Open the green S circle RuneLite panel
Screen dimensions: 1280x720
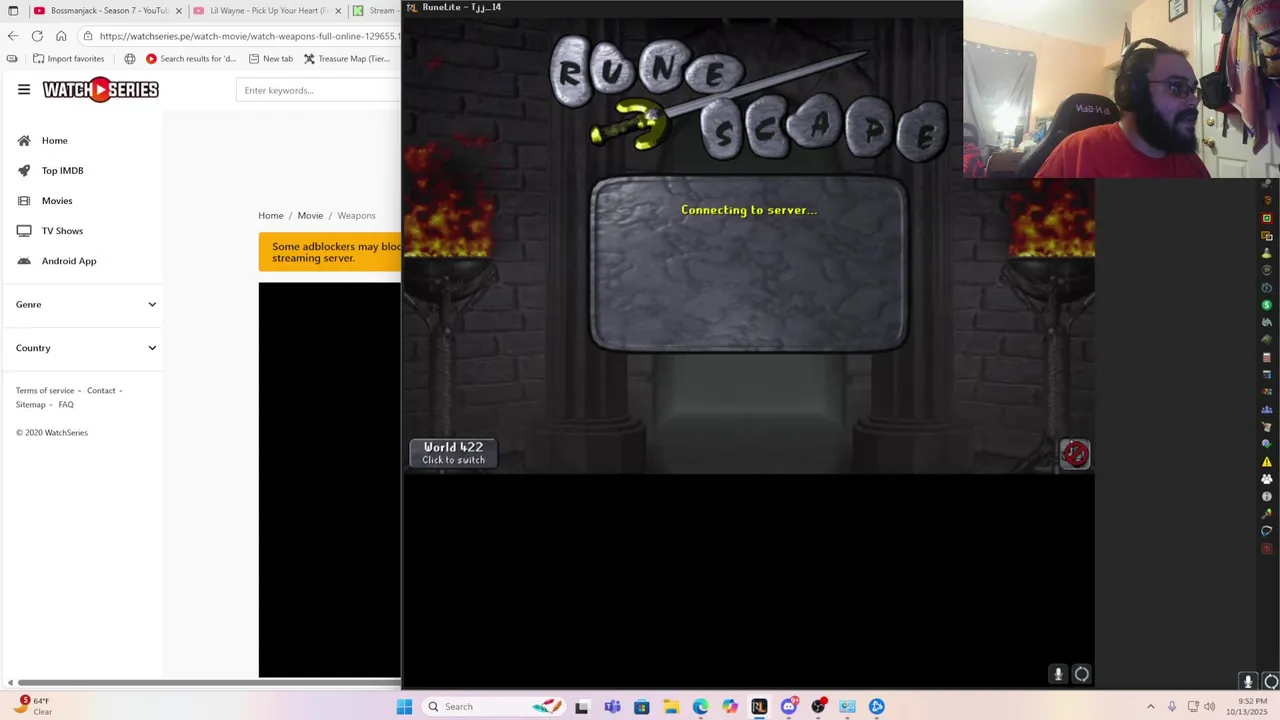(1267, 305)
